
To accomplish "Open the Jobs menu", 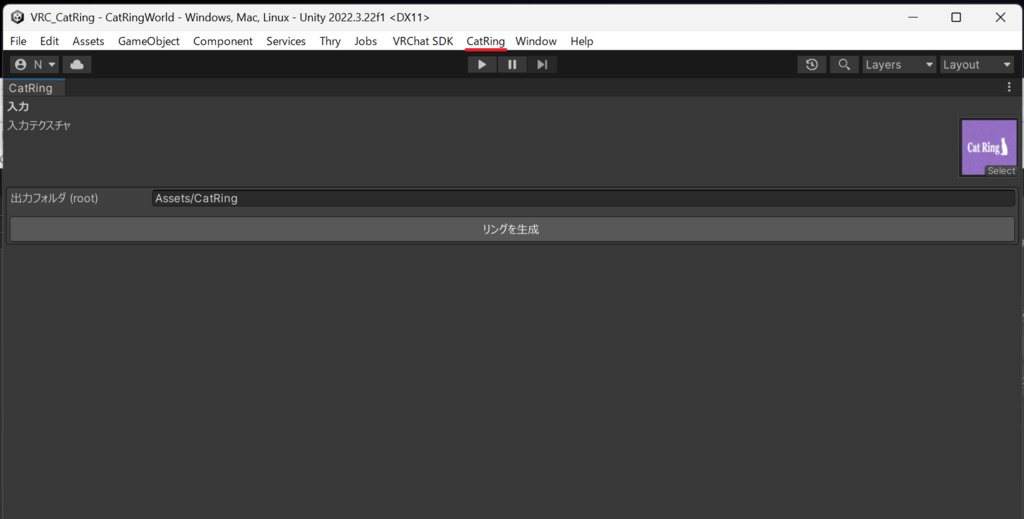I will (x=366, y=41).
